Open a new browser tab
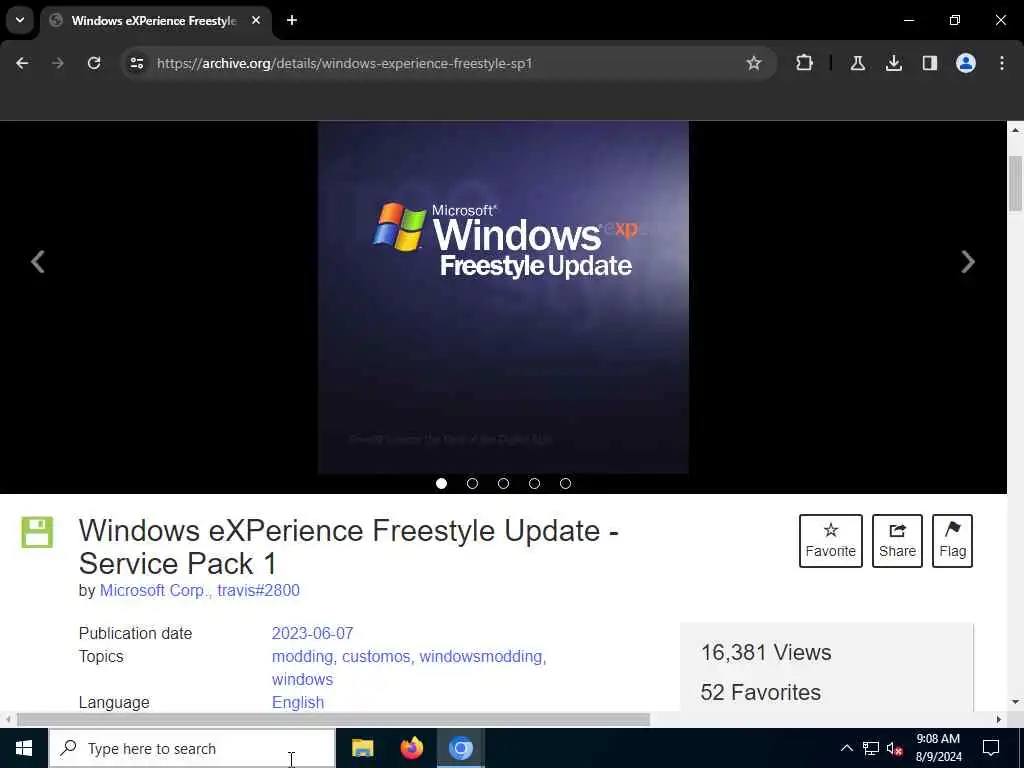 pyautogui.click(x=292, y=21)
